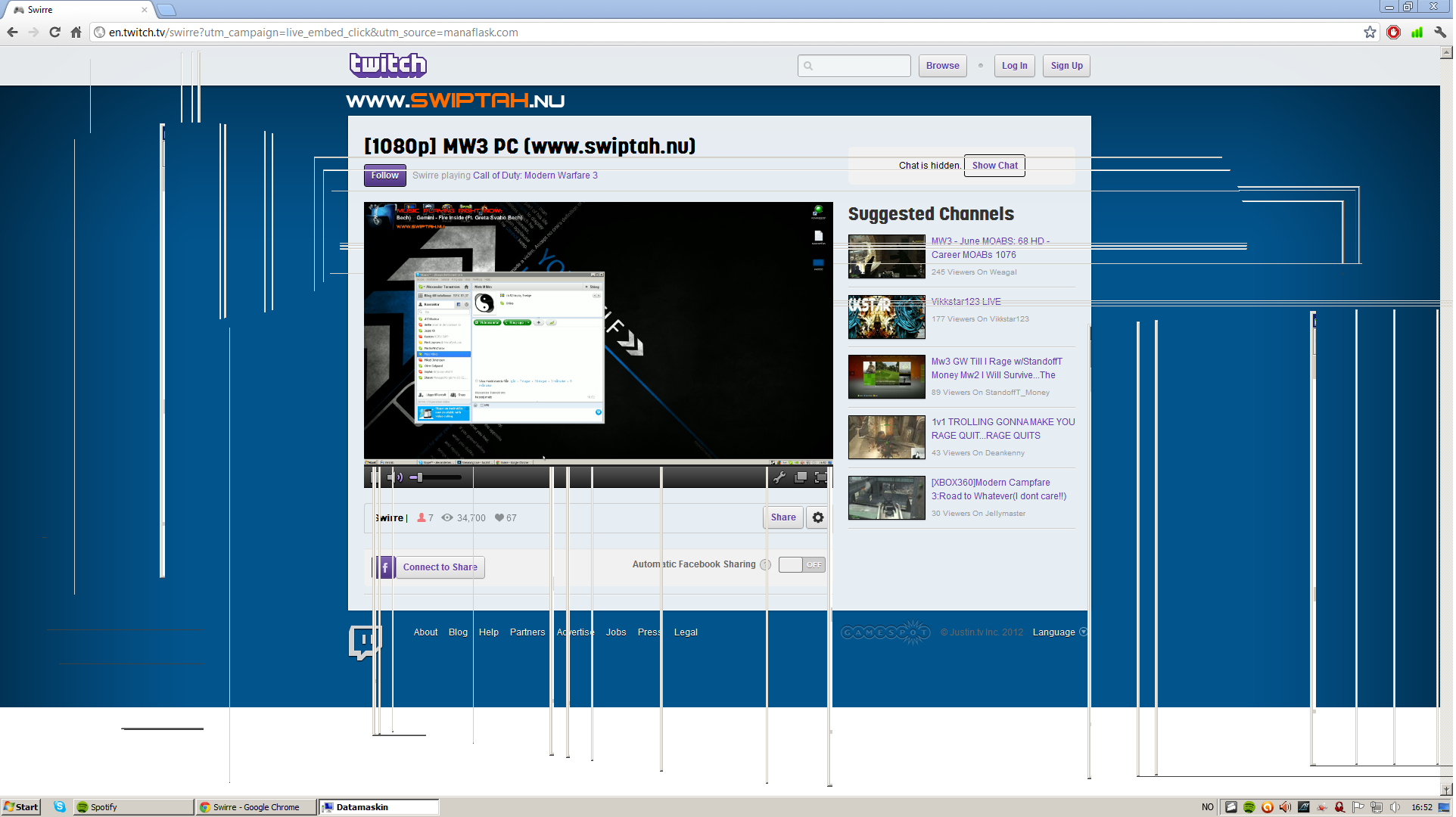Click the www.swiptah.nu banner
1456x817 pixels.
(x=456, y=101)
